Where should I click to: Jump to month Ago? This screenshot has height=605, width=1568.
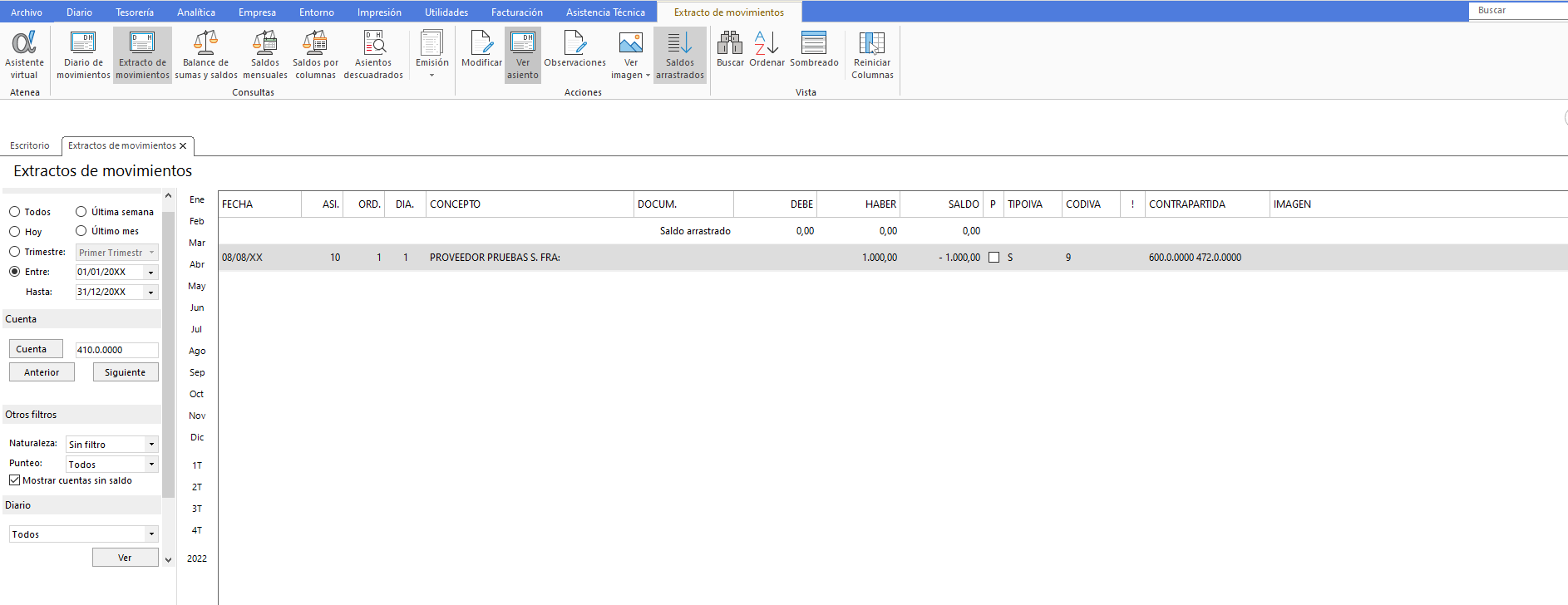point(197,351)
